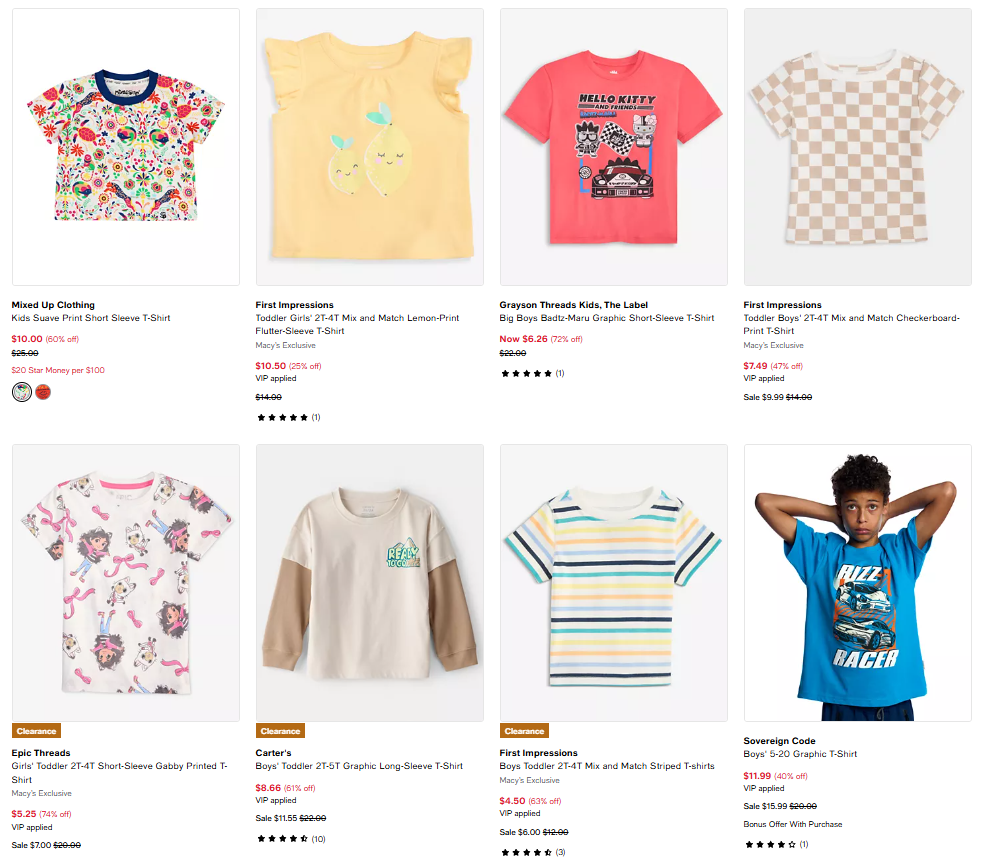This screenshot has height=858, width=987.
Task: Open the Hello Kitty red T-shirt image
Action: pyautogui.click(x=613, y=147)
